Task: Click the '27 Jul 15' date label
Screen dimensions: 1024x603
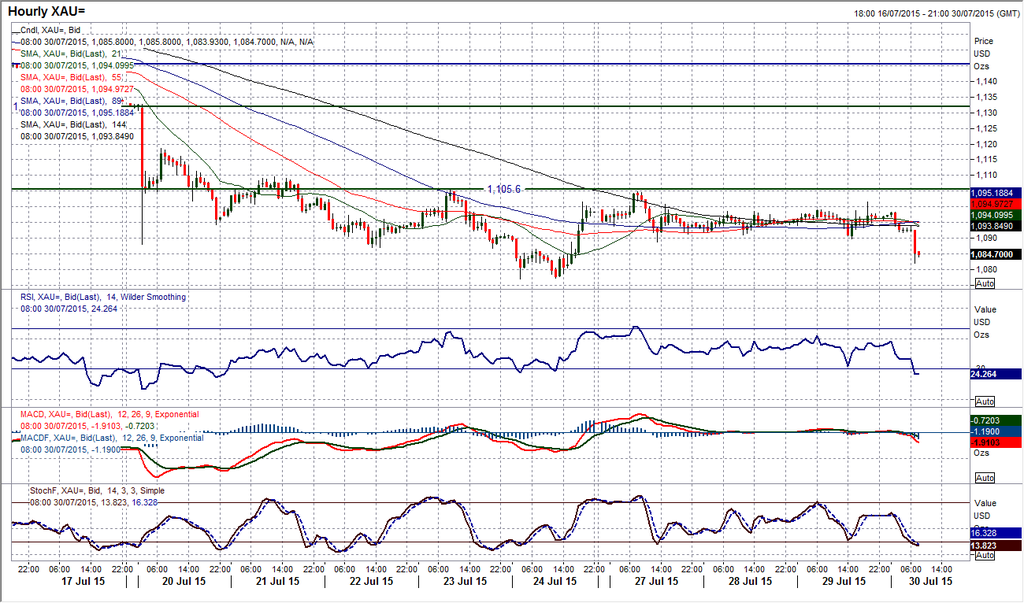Action: [655, 581]
